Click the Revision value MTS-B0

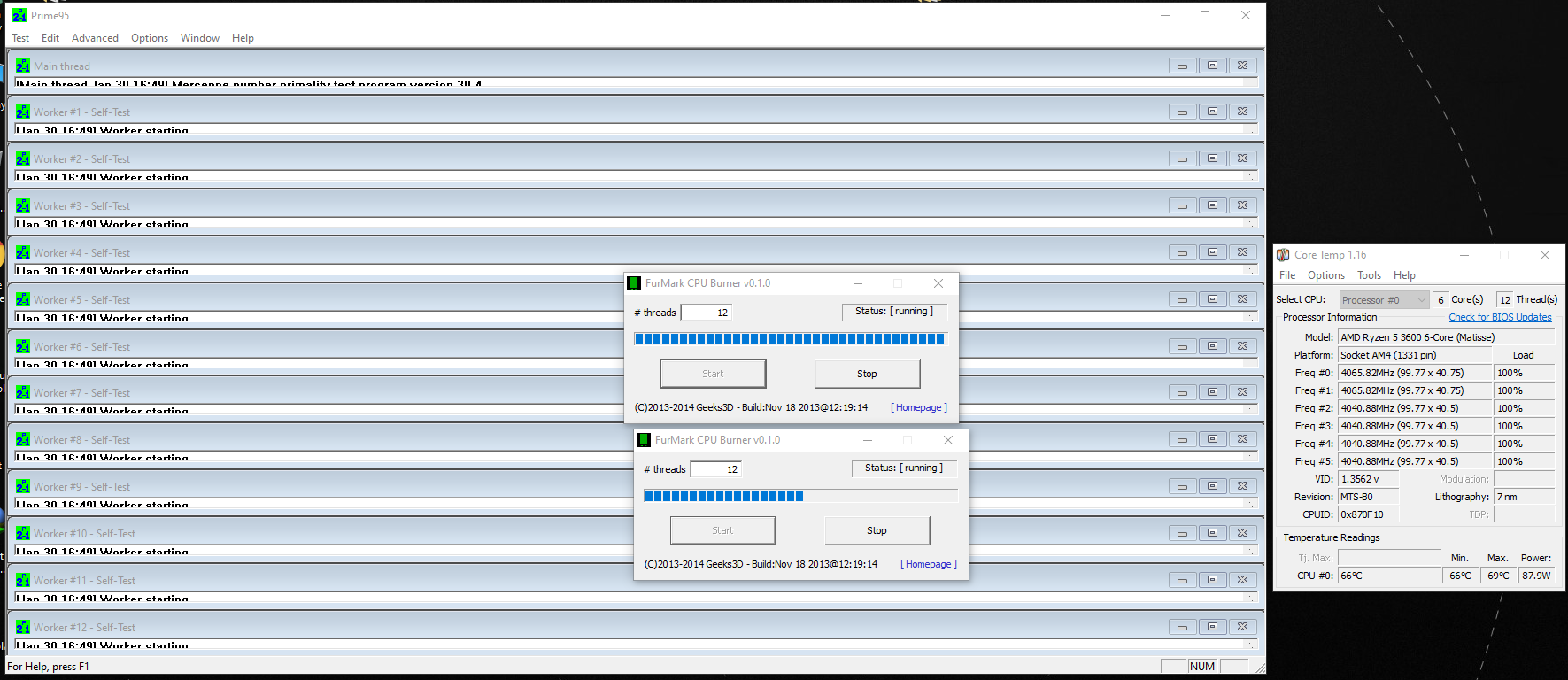point(1368,497)
